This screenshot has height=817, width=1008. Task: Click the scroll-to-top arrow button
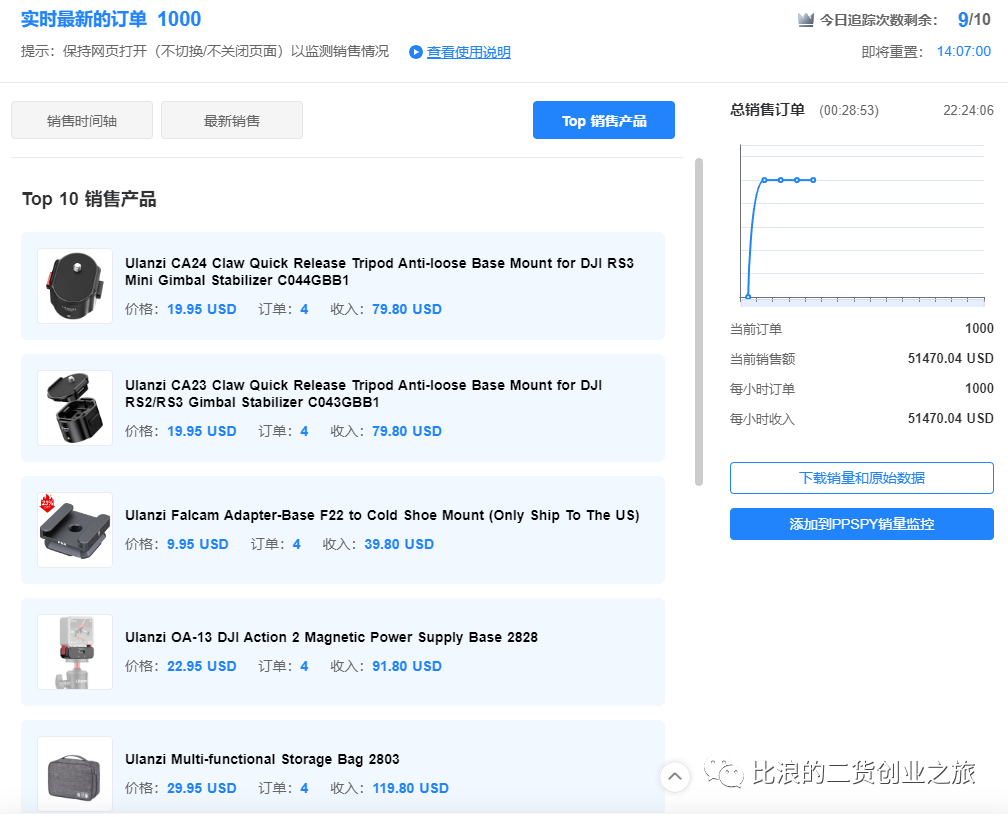pyautogui.click(x=675, y=776)
